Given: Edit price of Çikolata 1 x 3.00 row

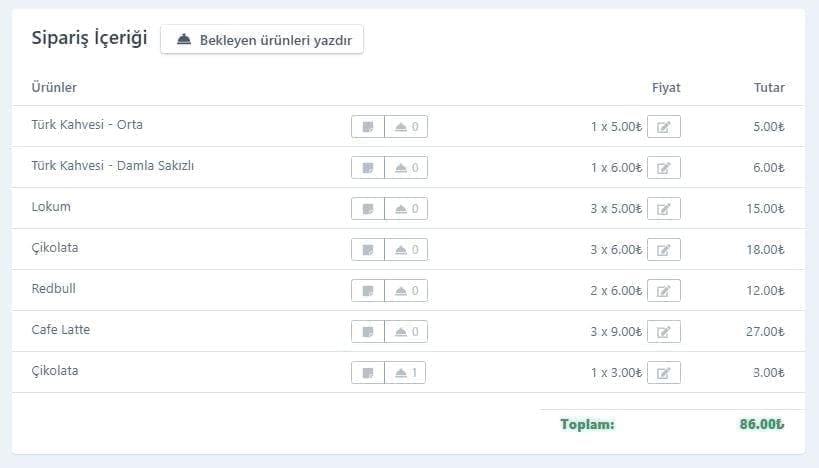Looking at the screenshot, I should (663, 372).
